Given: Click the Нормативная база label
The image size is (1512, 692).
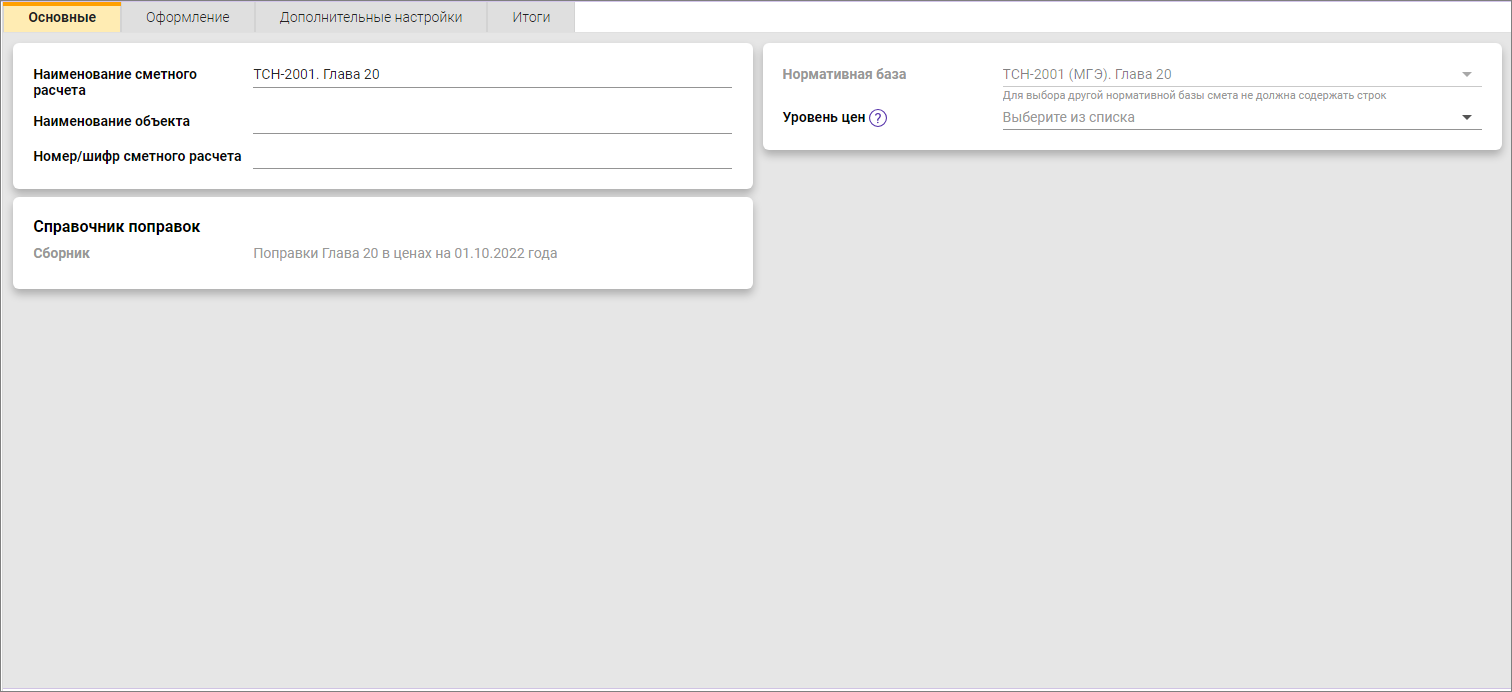Looking at the screenshot, I should tap(844, 74).
